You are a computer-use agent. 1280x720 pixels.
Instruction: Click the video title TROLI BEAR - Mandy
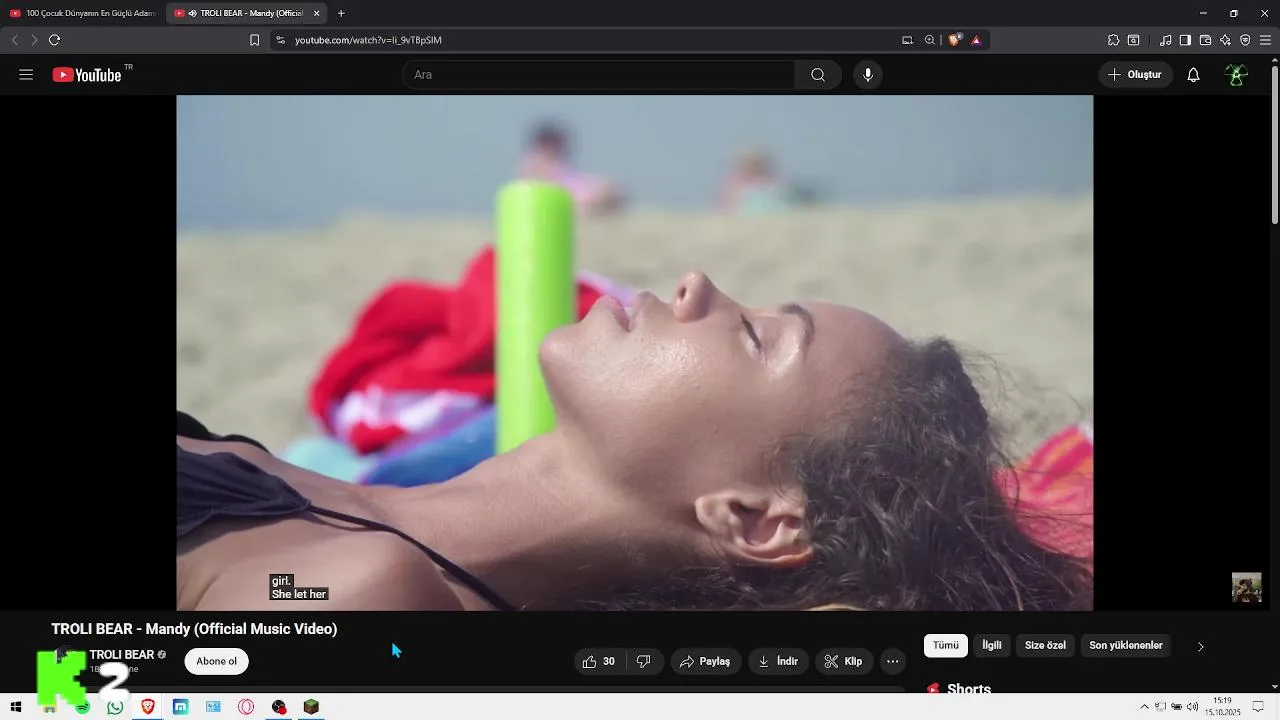[194, 629]
